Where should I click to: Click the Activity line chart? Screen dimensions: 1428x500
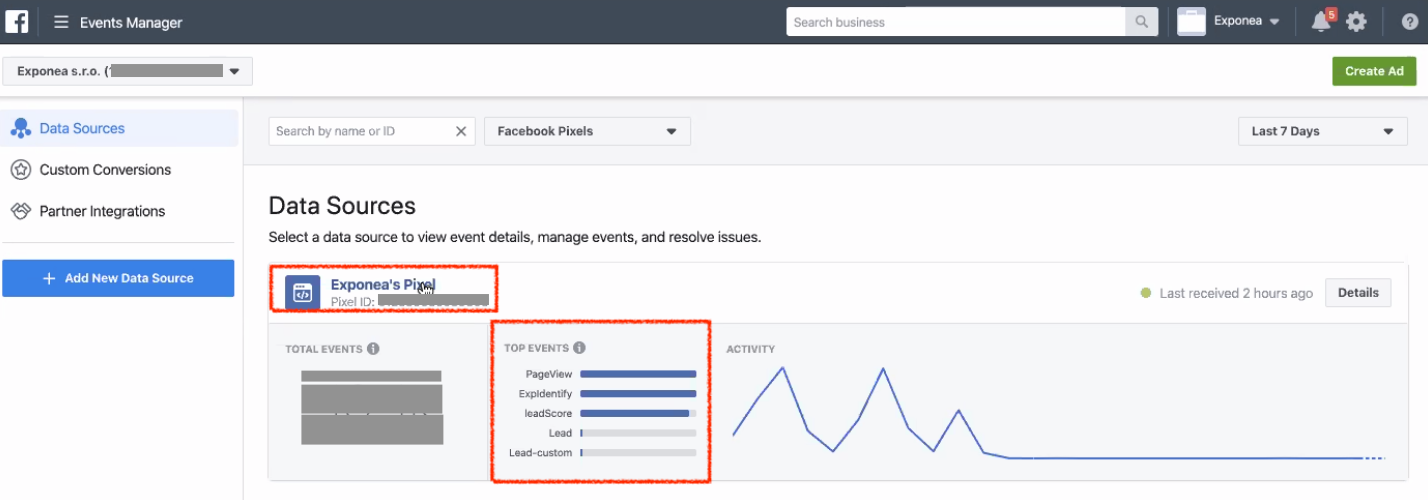point(1058,413)
